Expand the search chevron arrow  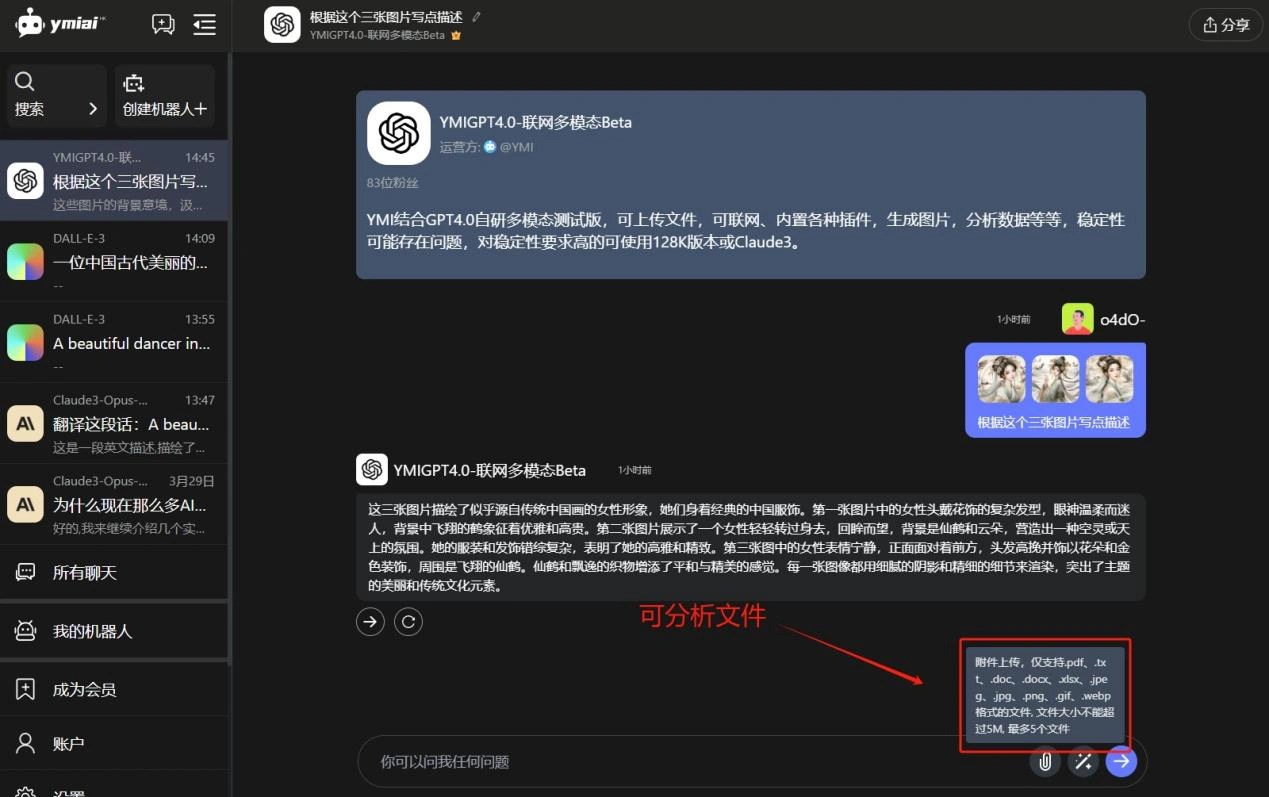click(93, 109)
